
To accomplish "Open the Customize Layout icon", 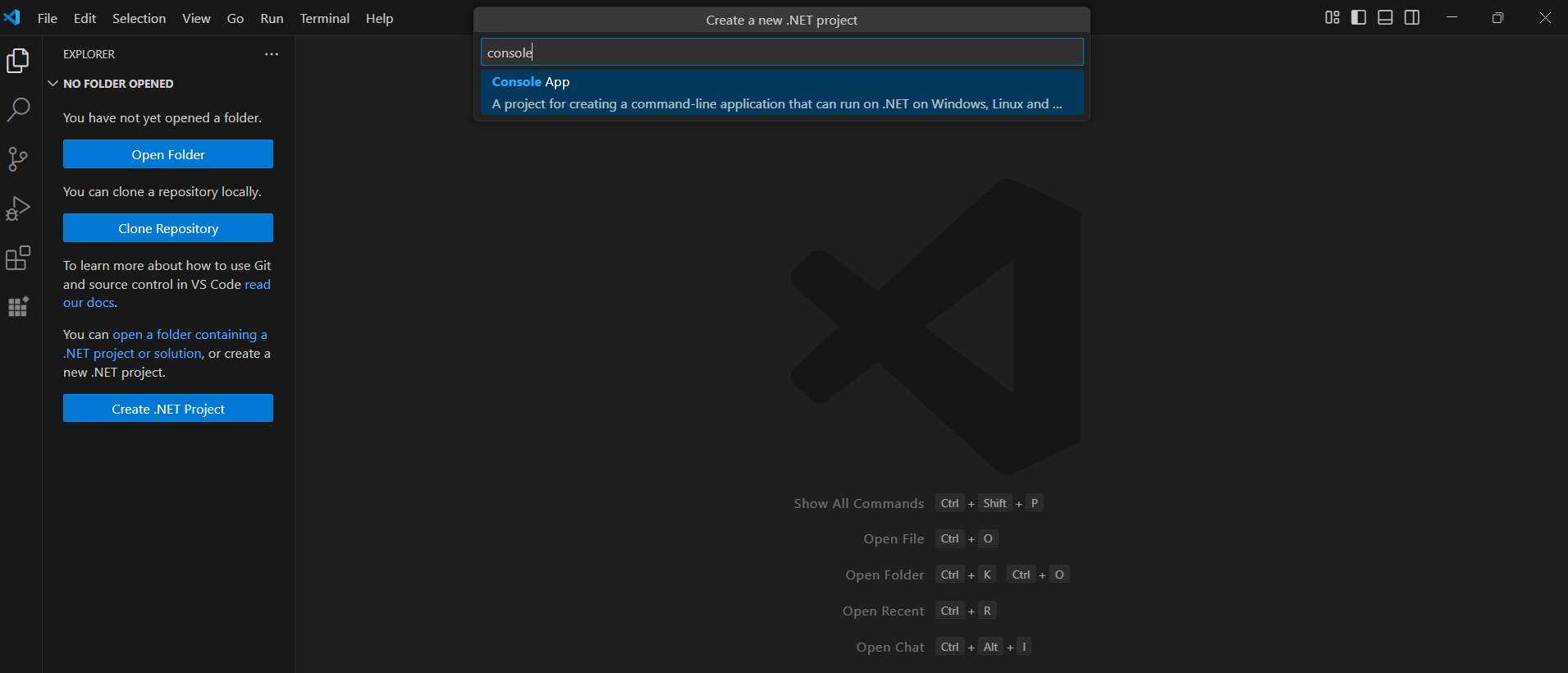I will click(x=1332, y=18).
